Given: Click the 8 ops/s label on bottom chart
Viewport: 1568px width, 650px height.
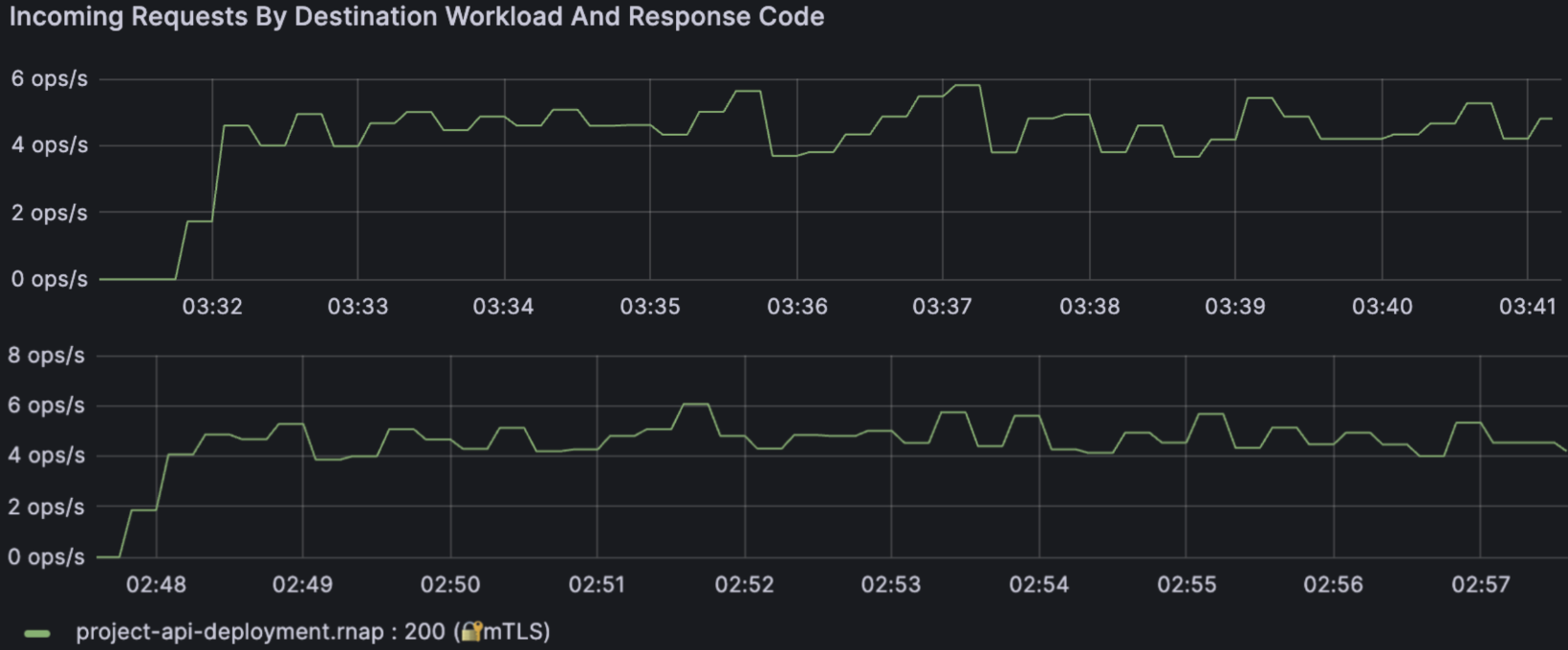Looking at the screenshot, I should [47, 356].
